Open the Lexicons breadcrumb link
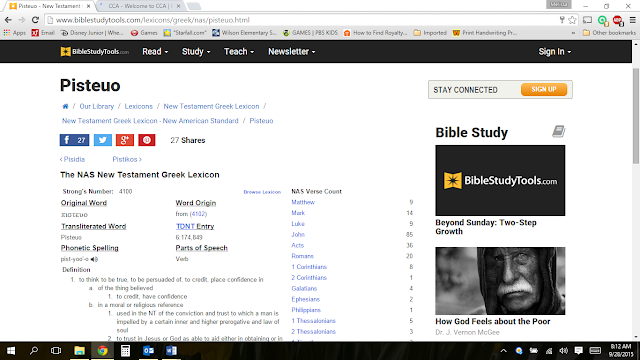640x360 pixels. [138, 106]
